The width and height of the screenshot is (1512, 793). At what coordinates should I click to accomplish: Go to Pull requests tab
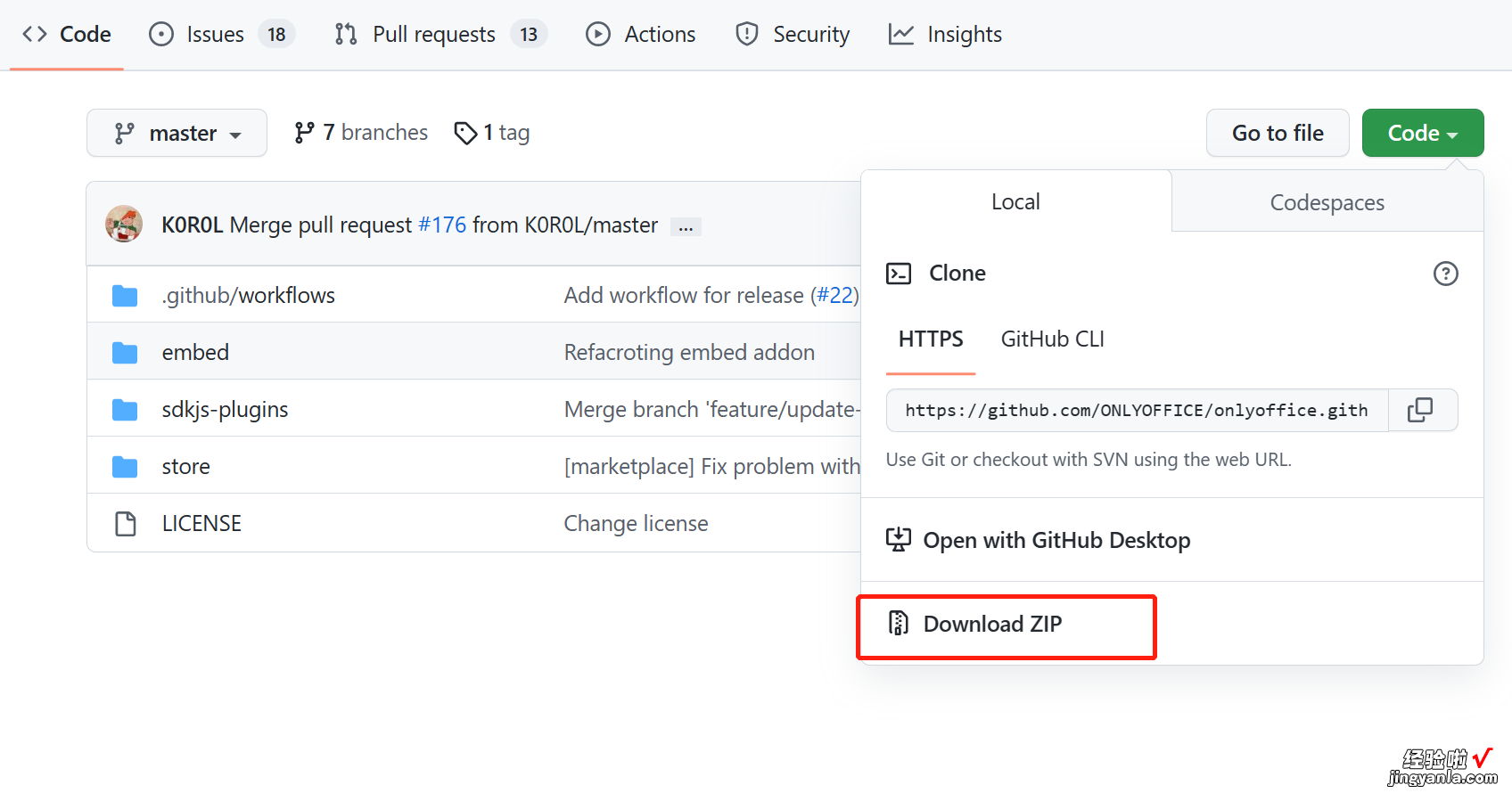coord(440,34)
